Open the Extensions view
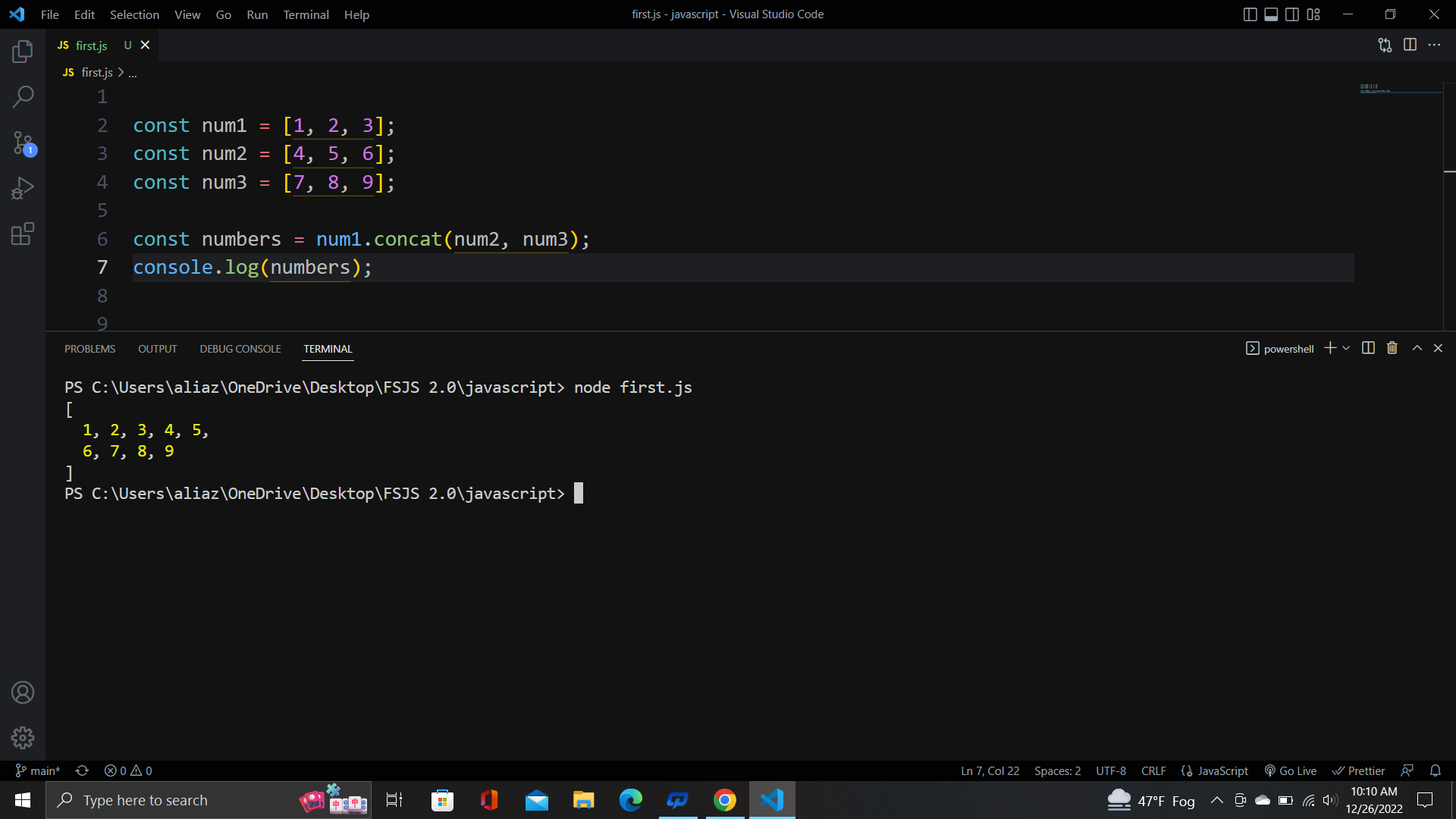 coord(23,234)
